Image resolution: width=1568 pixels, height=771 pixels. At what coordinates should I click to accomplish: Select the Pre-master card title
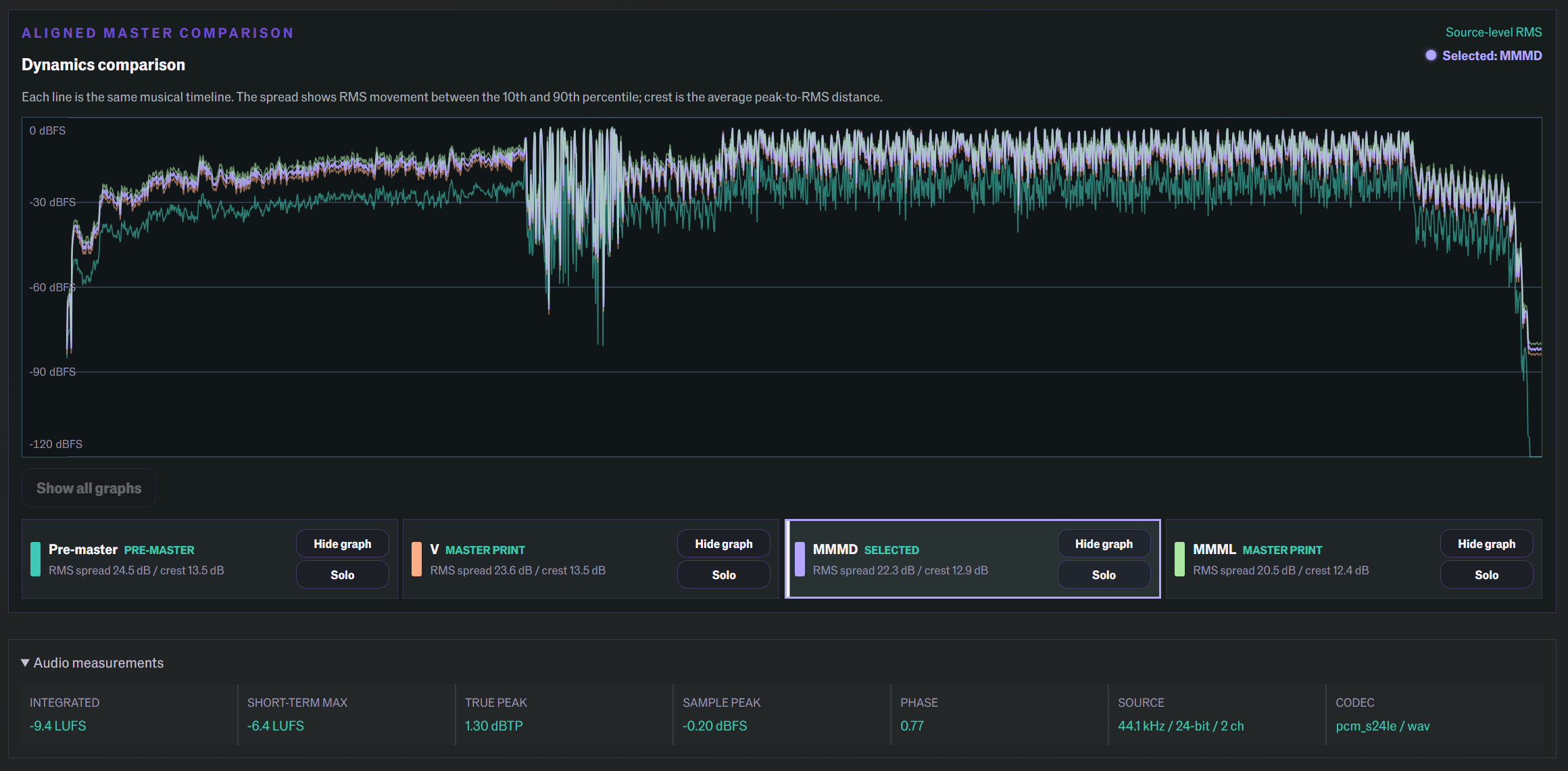coord(83,549)
